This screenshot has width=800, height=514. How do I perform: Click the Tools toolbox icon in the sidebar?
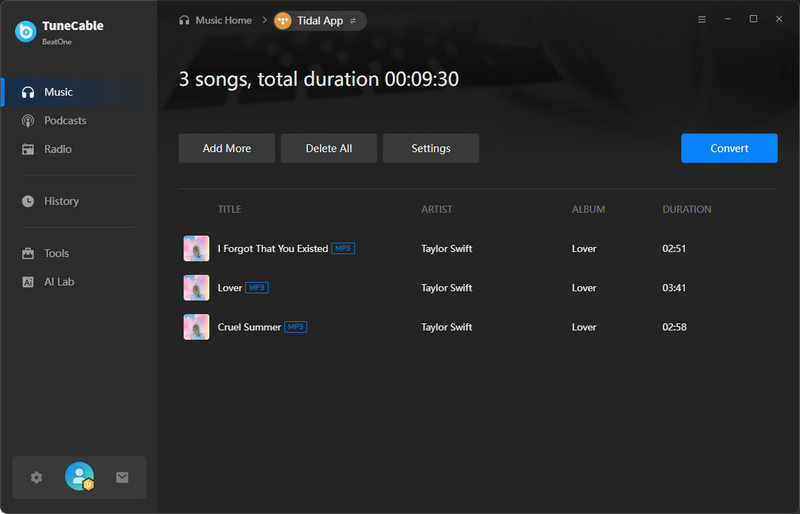point(28,253)
